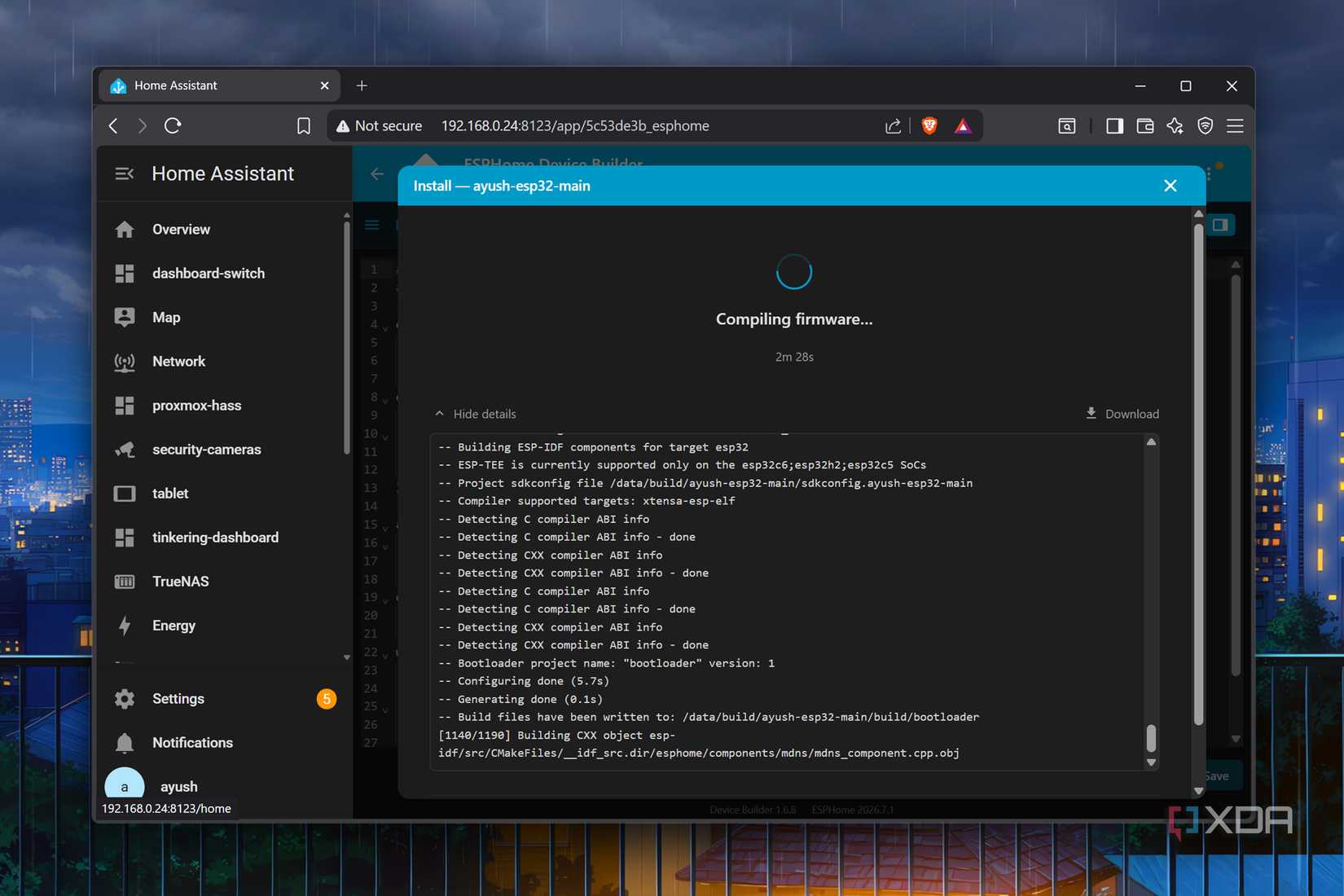This screenshot has height=896, width=1344.
Task: Click the Brave Shields lion icon
Action: (x=929, y=125)
